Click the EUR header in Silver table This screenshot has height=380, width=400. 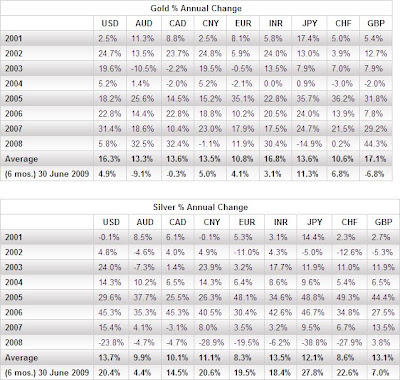click(247, 222)
